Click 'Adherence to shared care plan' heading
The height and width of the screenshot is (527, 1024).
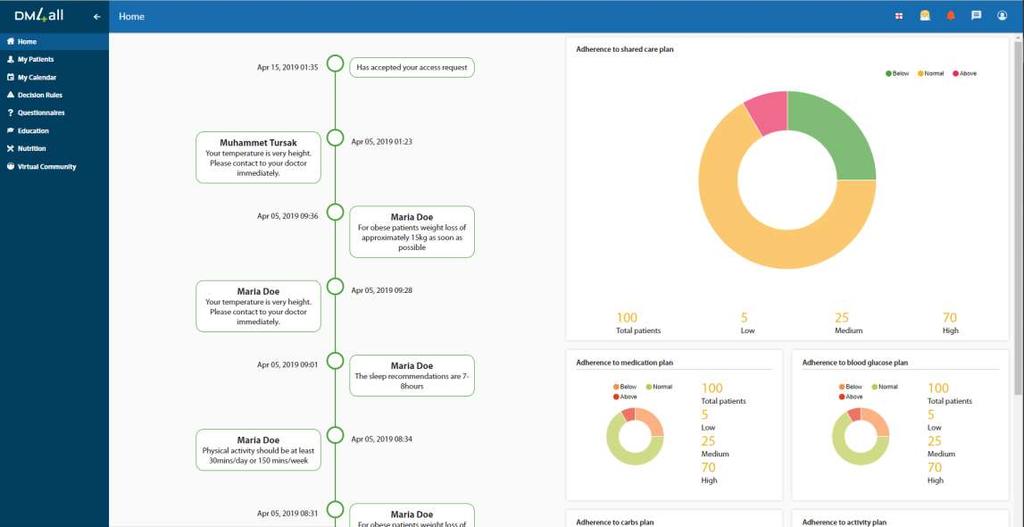625,49
